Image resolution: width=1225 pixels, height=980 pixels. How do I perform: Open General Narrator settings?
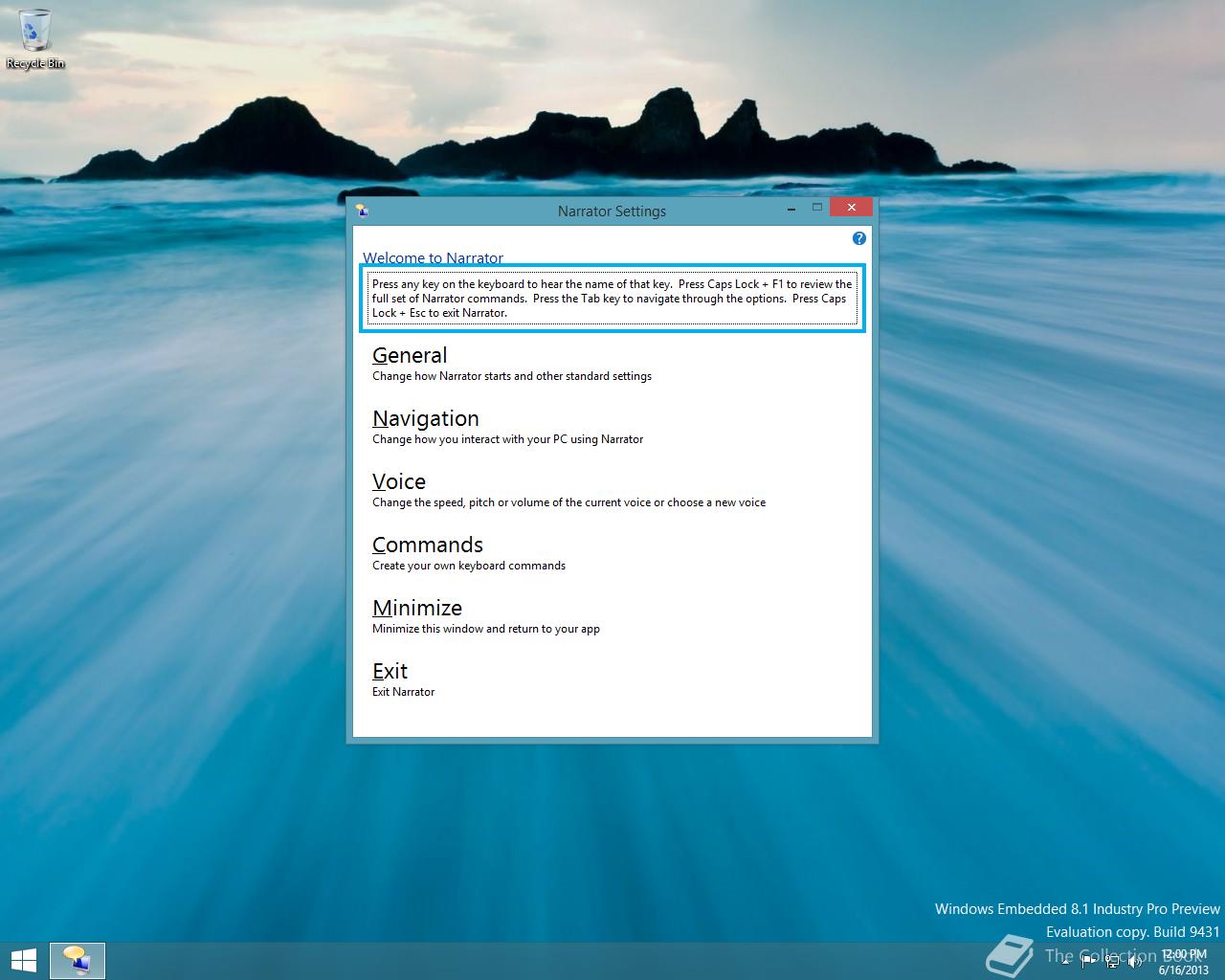[x=410, y=355]
